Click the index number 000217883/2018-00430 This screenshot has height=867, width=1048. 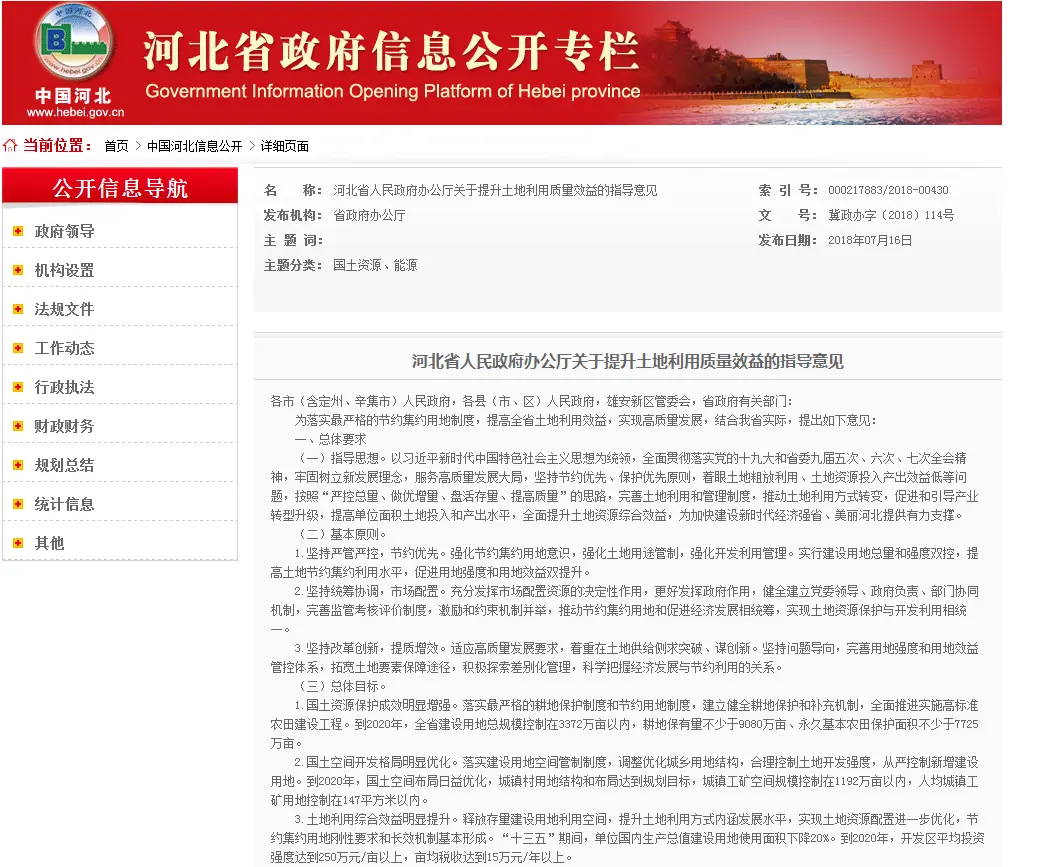click(x=888, y=190)
